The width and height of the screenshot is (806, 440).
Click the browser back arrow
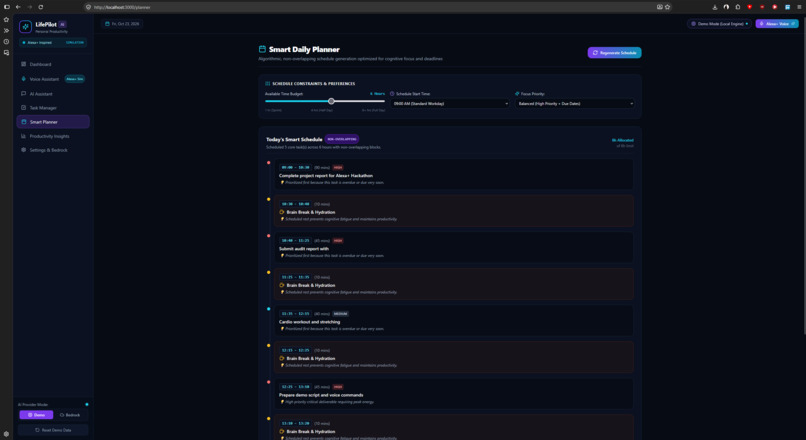pyautogui.click(x=18, y=7)
